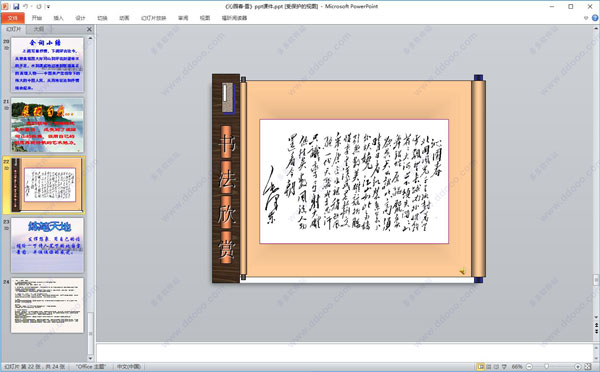Switch to the 切换 (Transitions) ribbon tab

coord(102,18)
